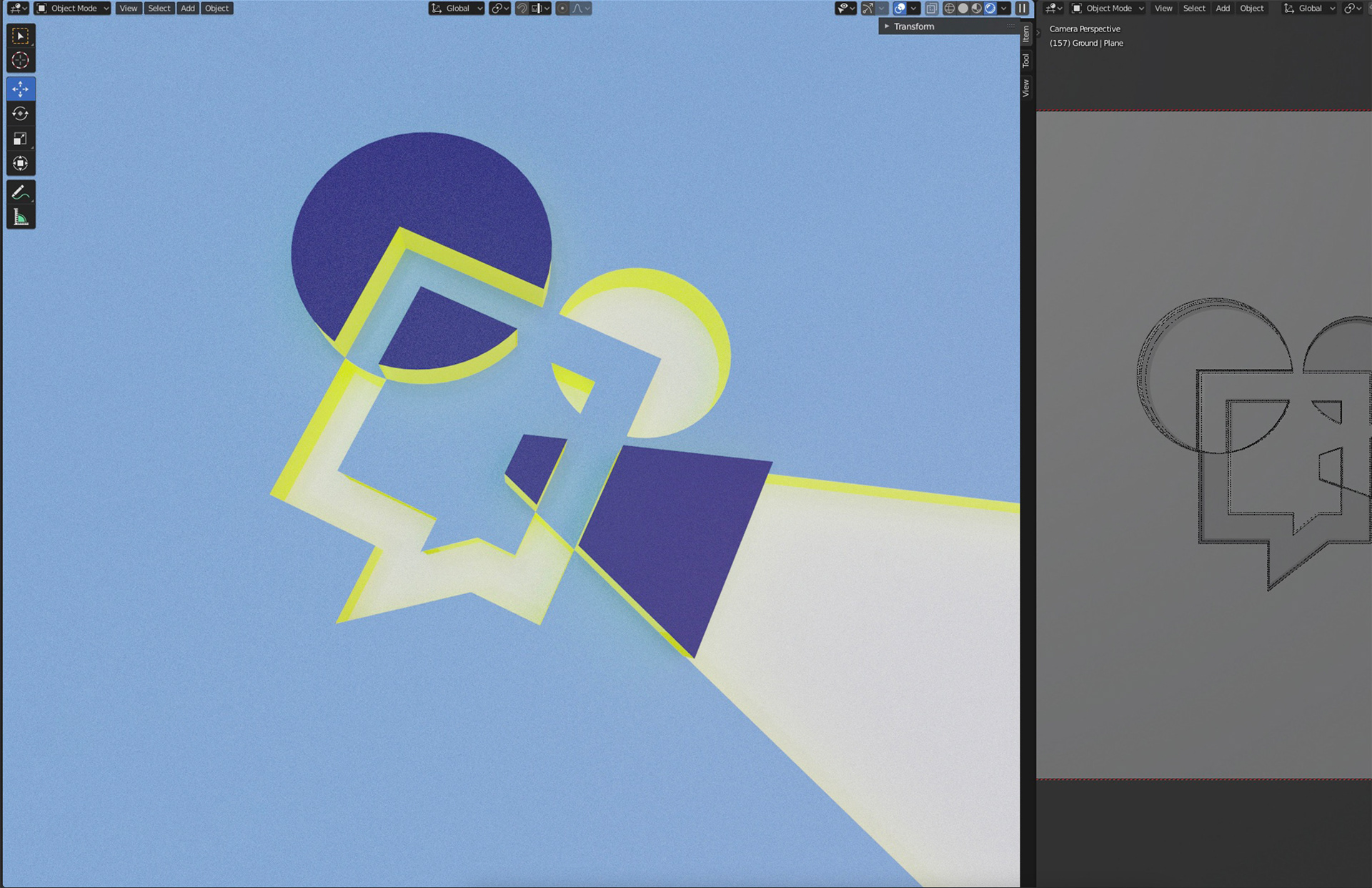The image size is (1372, 888).
Task: Choose the Rotate tool
Action: (x=21, y=114)
